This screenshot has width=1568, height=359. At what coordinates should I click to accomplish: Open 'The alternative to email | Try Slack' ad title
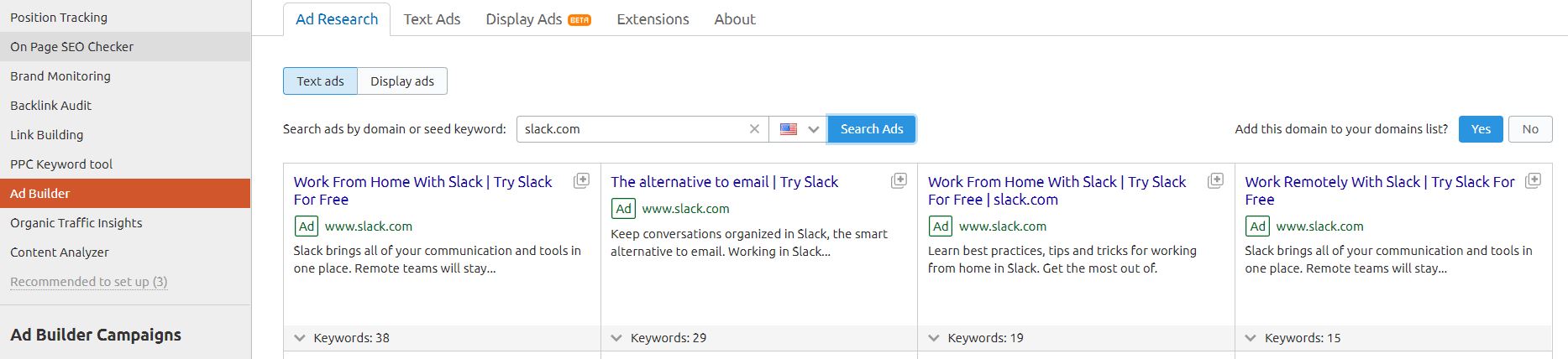(x=724, y=182)
